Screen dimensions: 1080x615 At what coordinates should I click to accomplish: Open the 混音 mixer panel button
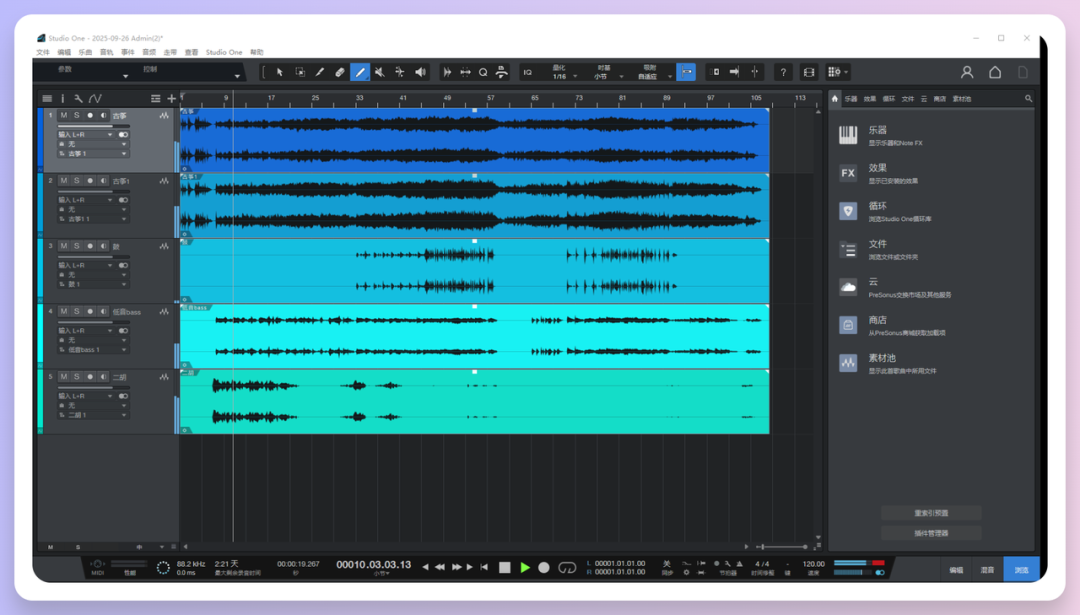[x=988, y=570]
